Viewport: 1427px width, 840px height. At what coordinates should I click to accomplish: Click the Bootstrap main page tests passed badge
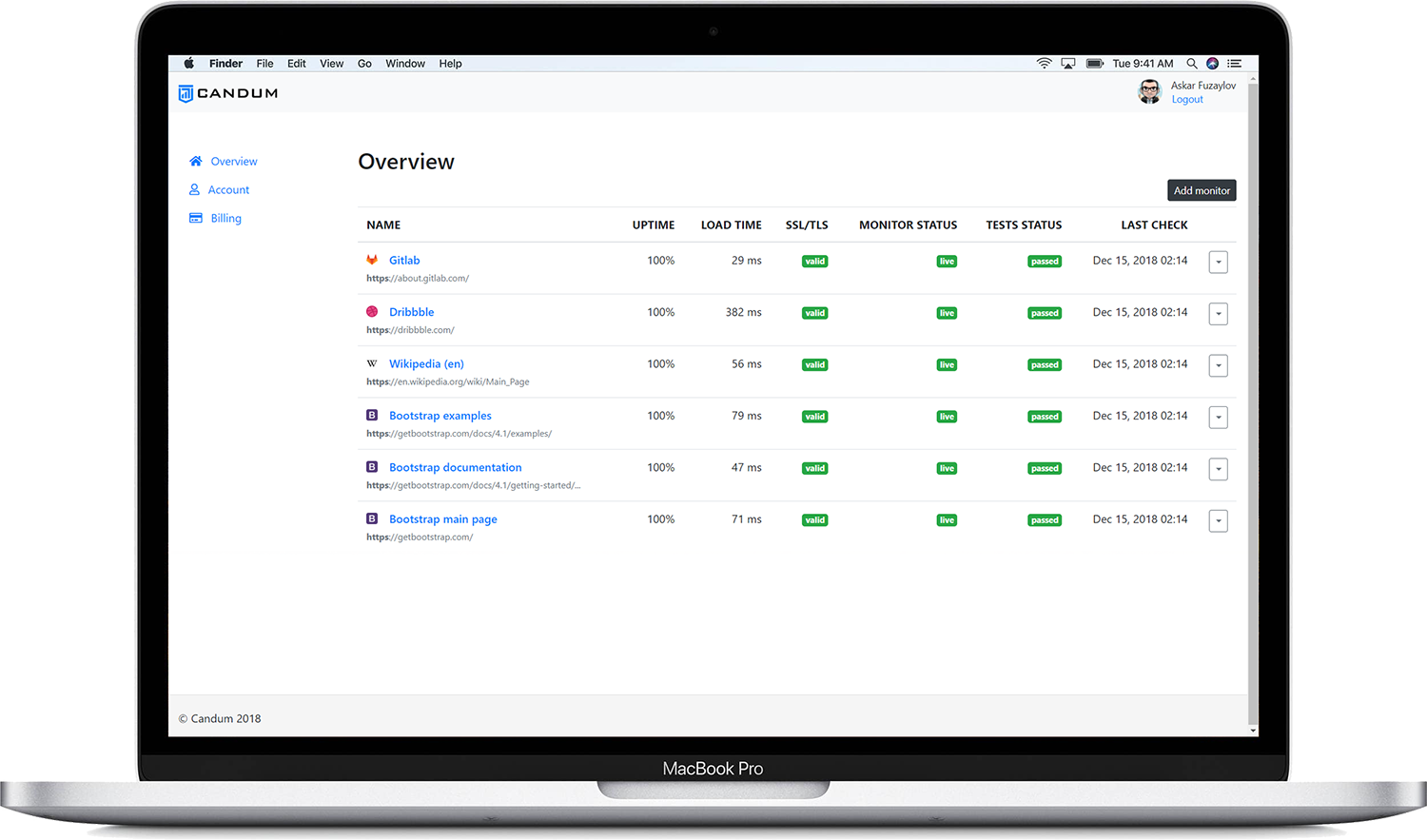coord(1045,520)
